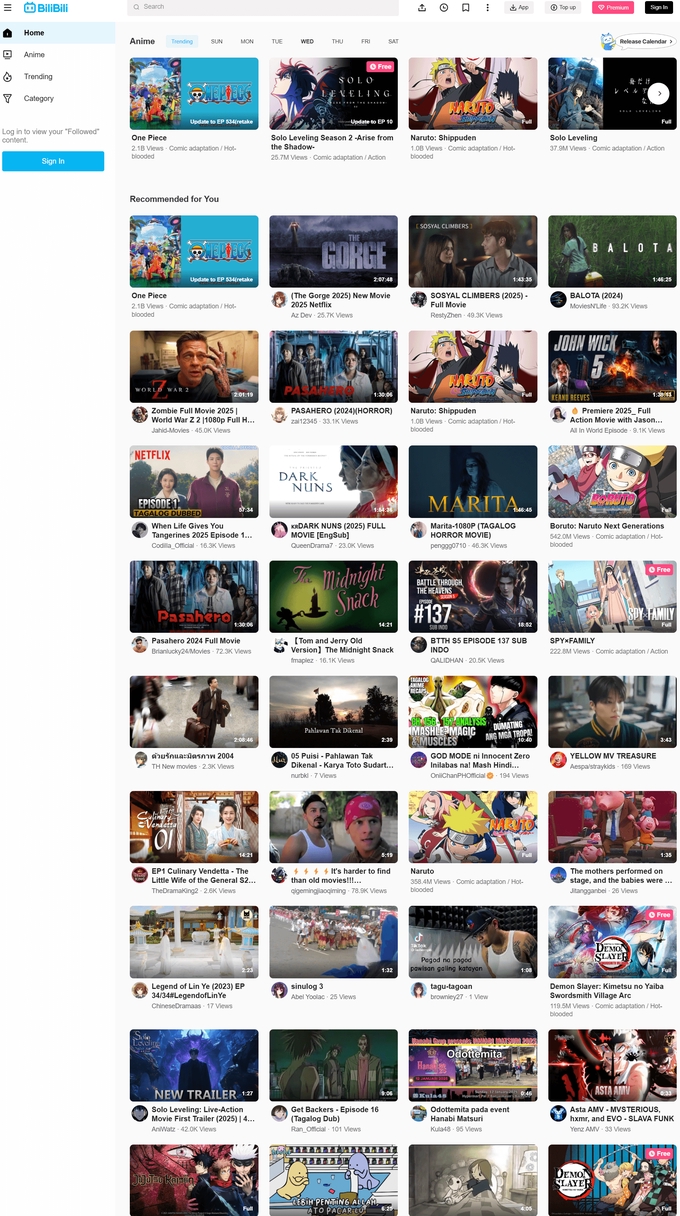Viewport: 680px width, 1216px height.
Task: Click Jahid-Movies uploader avatar
Action: tap(140, 415)
